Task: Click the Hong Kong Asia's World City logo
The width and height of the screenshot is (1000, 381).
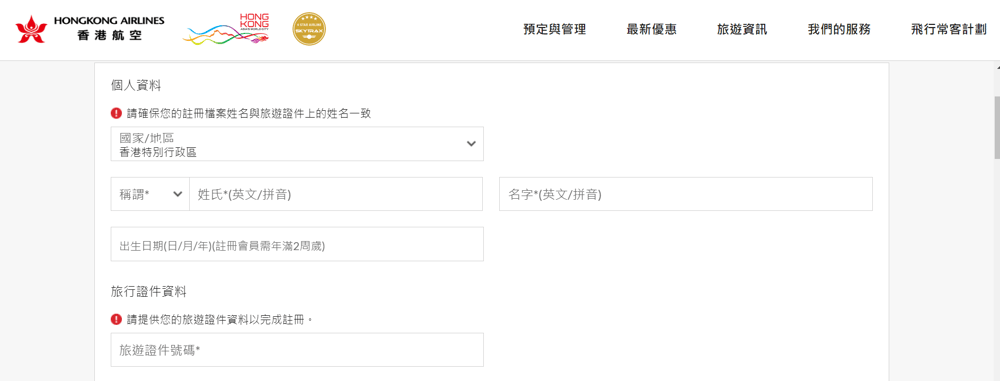Action: click(x=226, y=29)
